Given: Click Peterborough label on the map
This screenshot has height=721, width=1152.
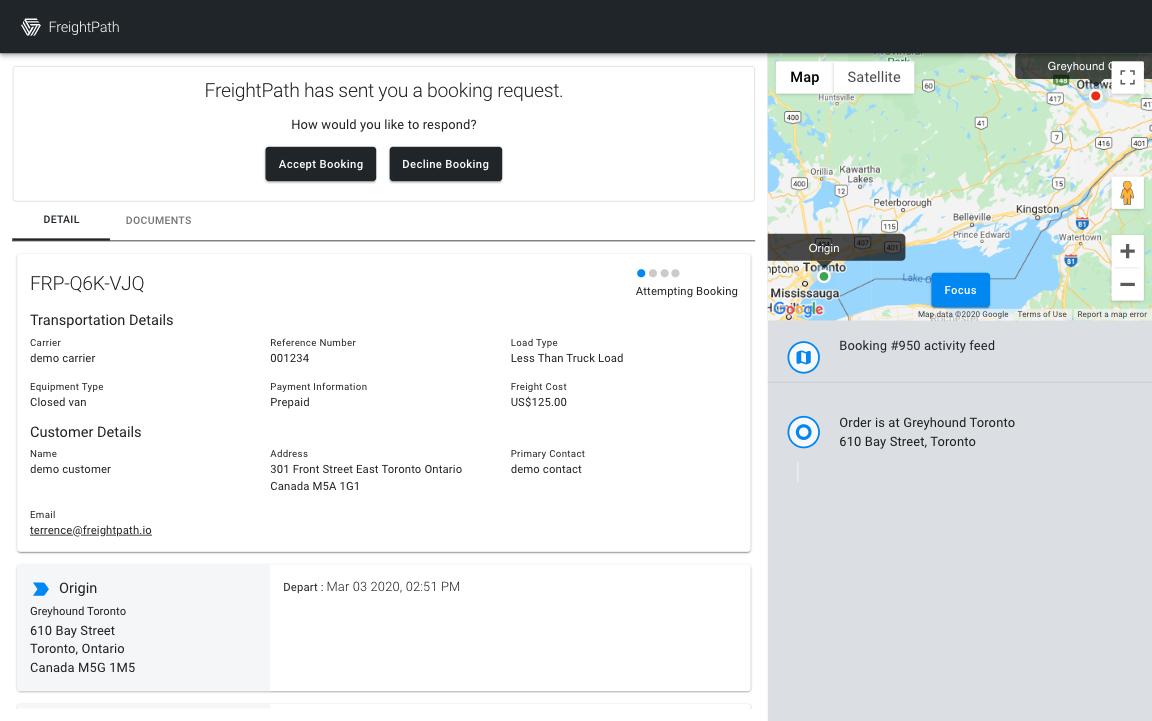Looking at the screenshot, I should pos(902,202).
